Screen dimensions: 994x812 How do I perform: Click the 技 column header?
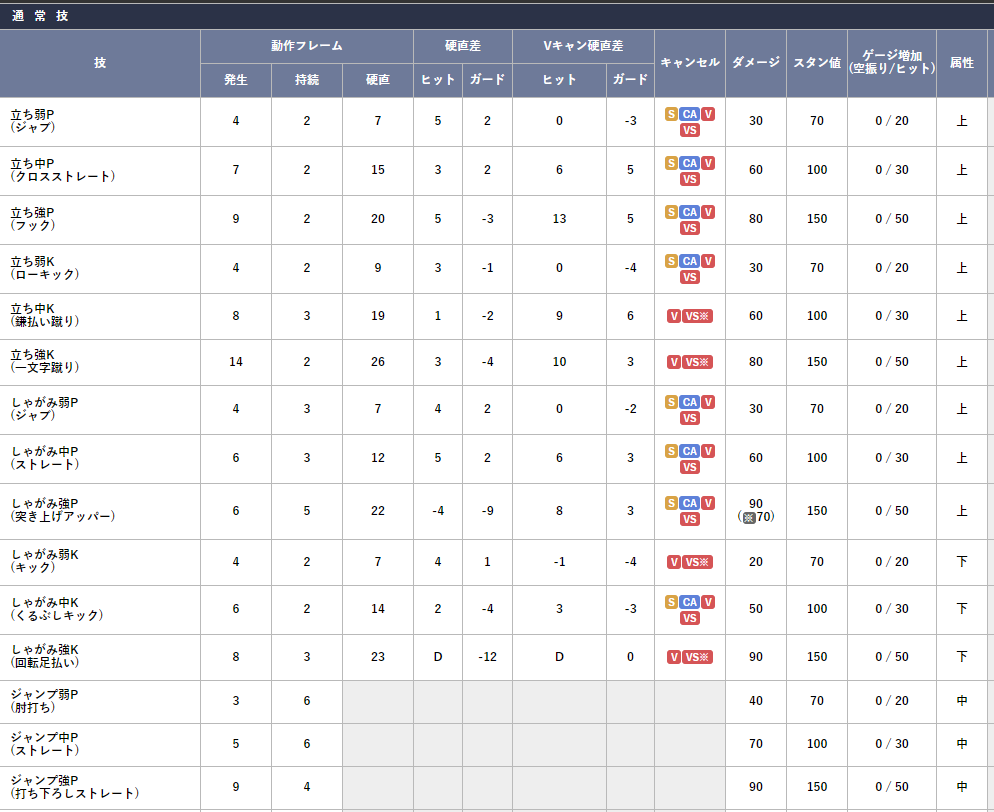tap(100, 63)
